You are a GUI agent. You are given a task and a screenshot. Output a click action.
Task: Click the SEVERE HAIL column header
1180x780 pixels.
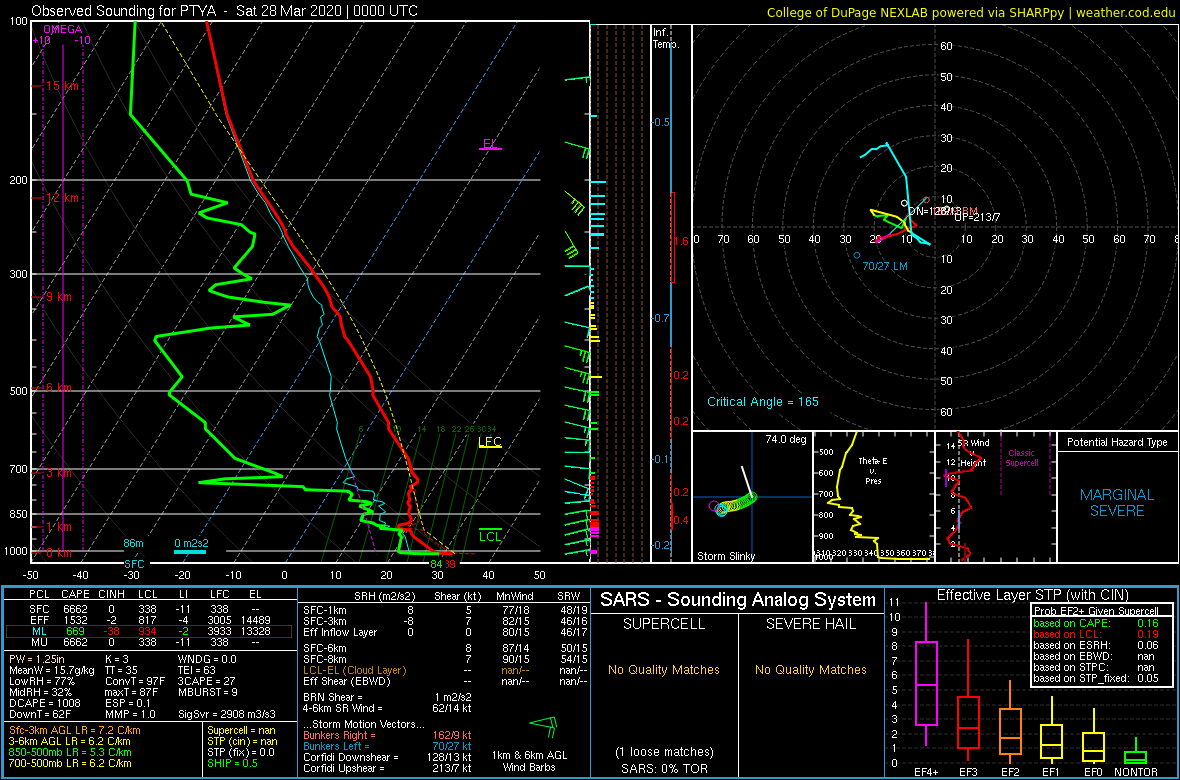point(811,626)
